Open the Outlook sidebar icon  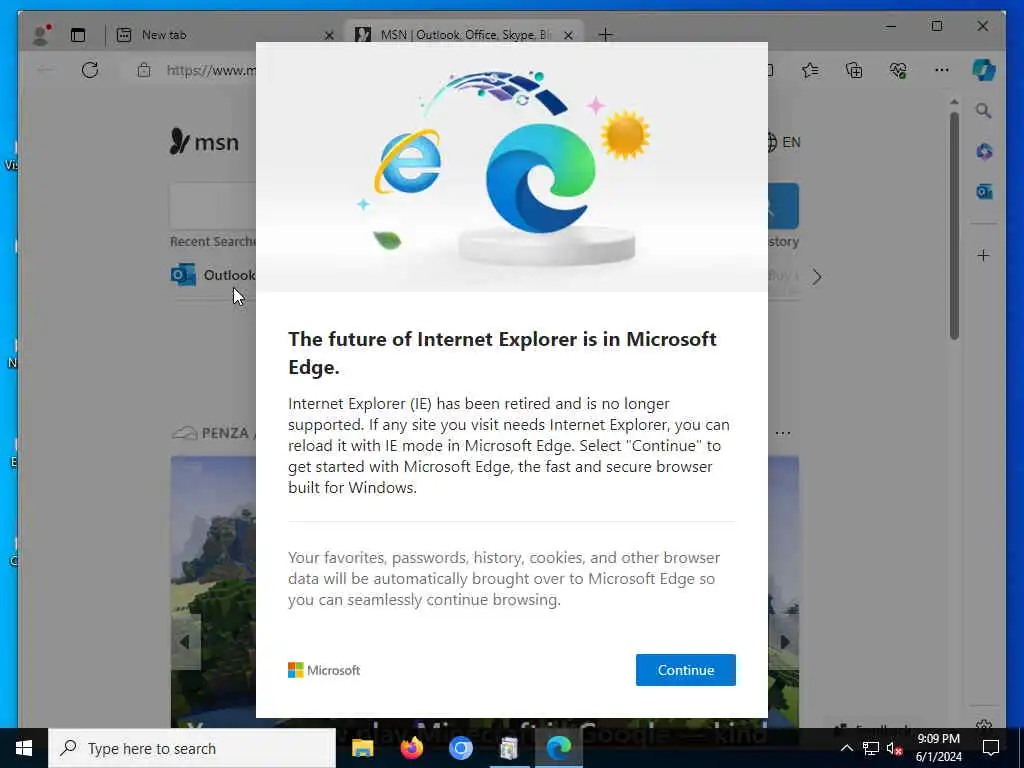[984, 192]
